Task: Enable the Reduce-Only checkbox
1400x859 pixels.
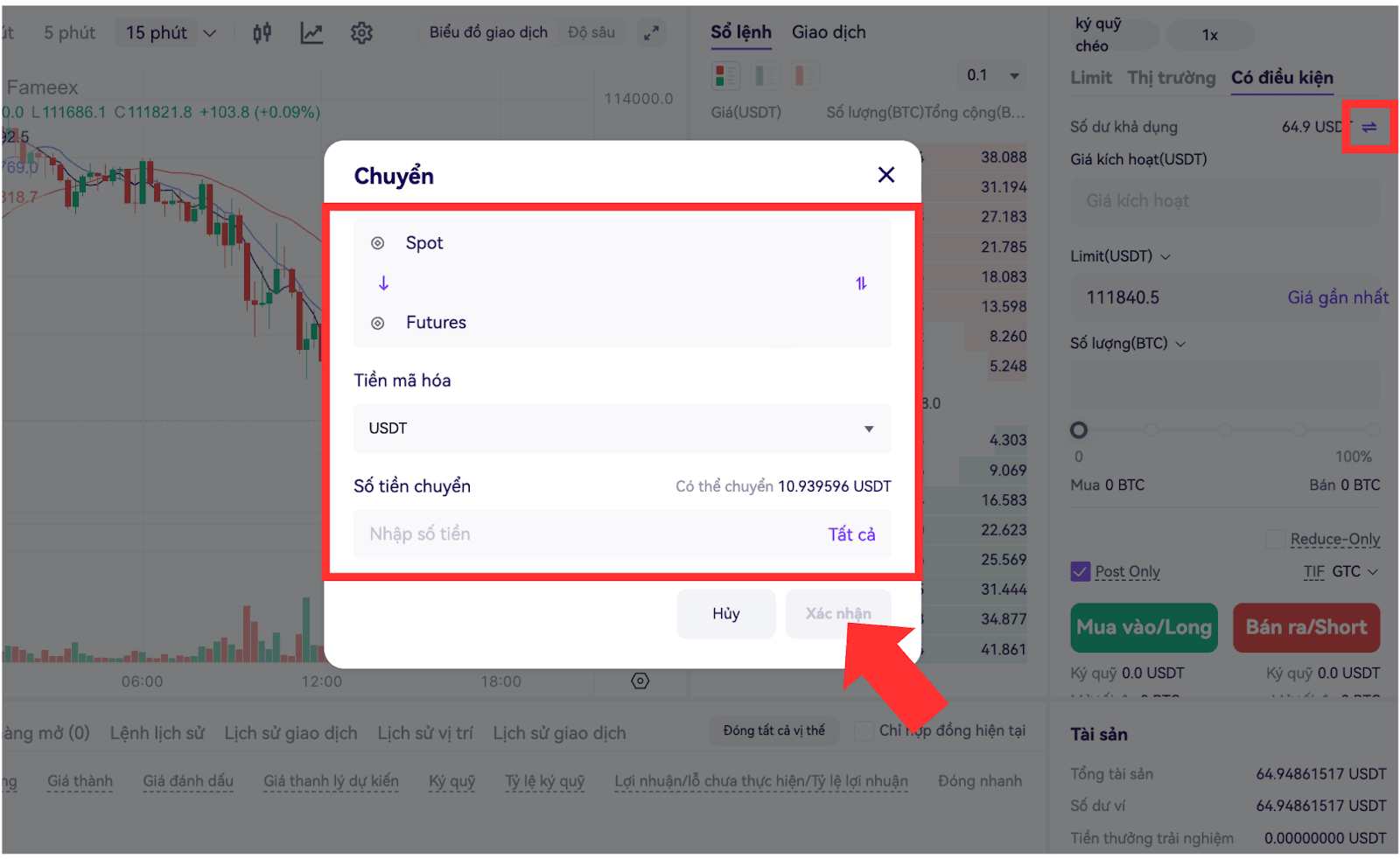Action: (1276, 539)
